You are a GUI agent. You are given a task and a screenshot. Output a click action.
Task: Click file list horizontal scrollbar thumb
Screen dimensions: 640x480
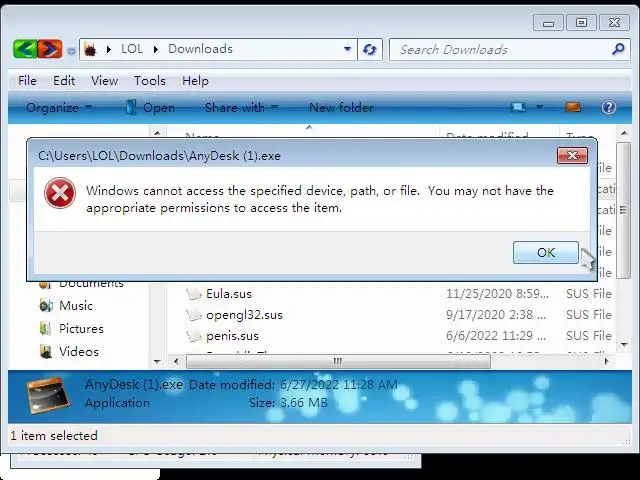coord(338,361)
